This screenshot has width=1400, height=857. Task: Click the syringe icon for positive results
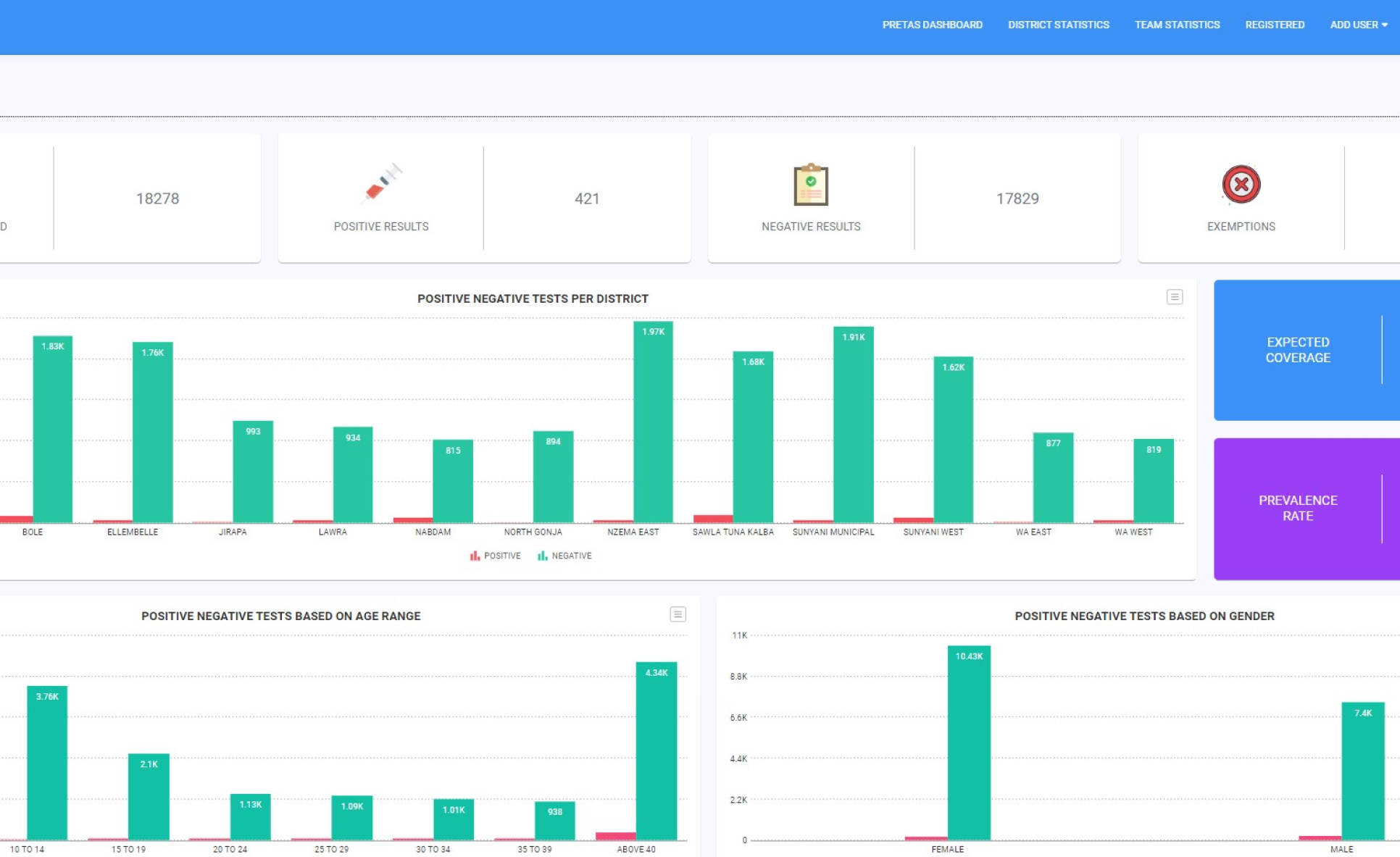[381, 184]
